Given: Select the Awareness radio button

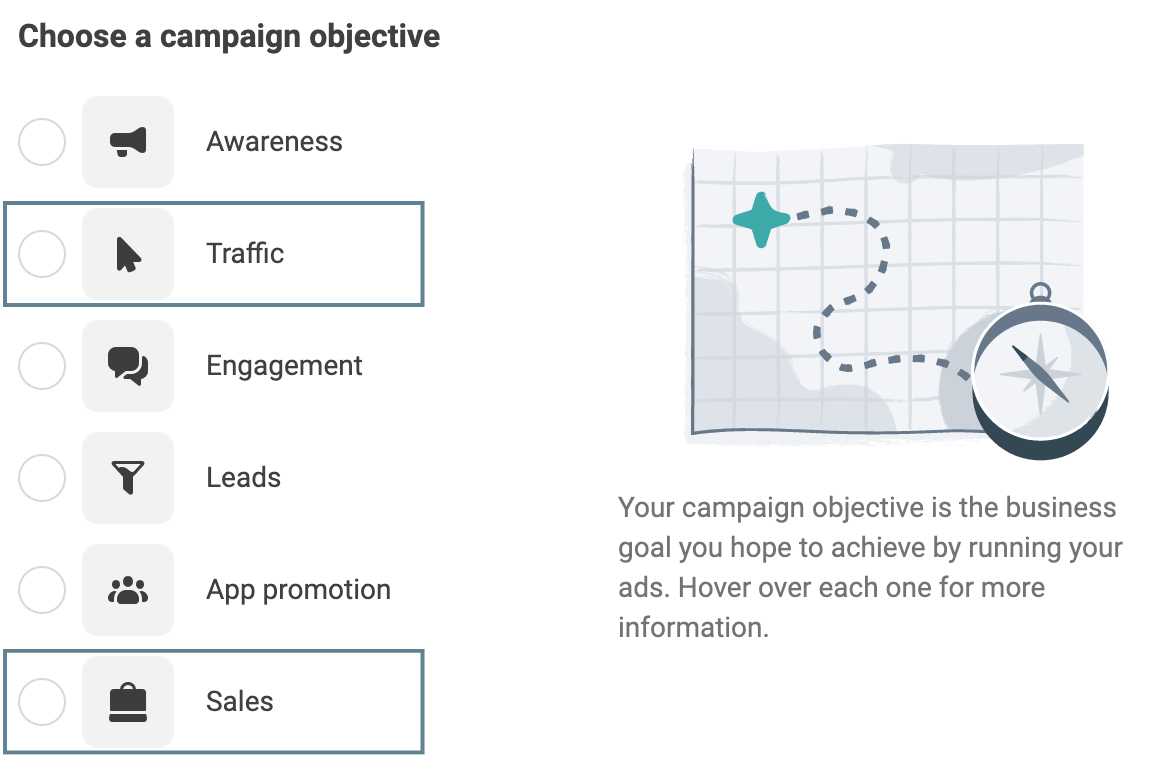Looking at the screenshot, I should click(41, 141).
